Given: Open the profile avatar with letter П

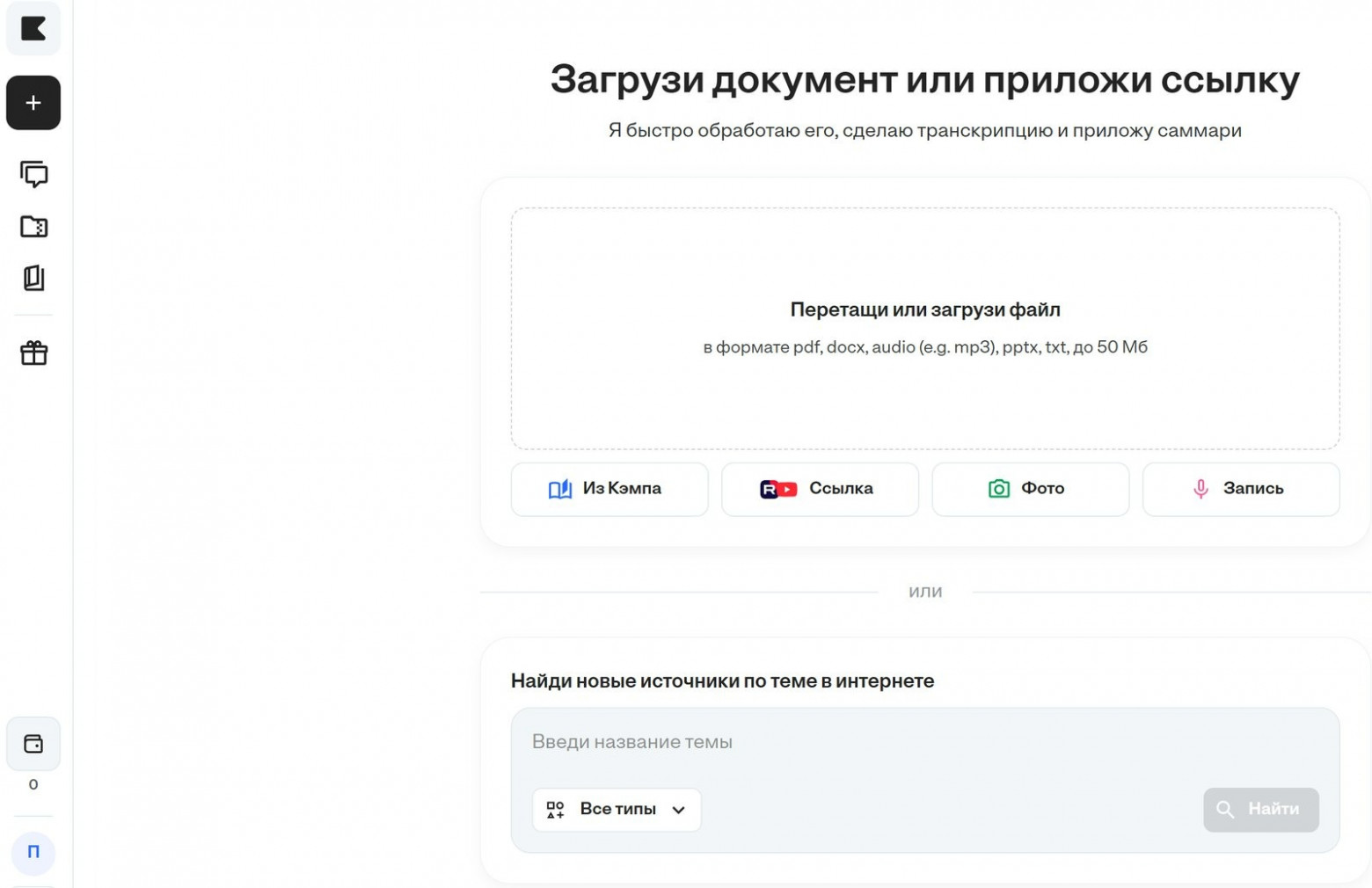Looking at the screenshot, I should point(33,852).
